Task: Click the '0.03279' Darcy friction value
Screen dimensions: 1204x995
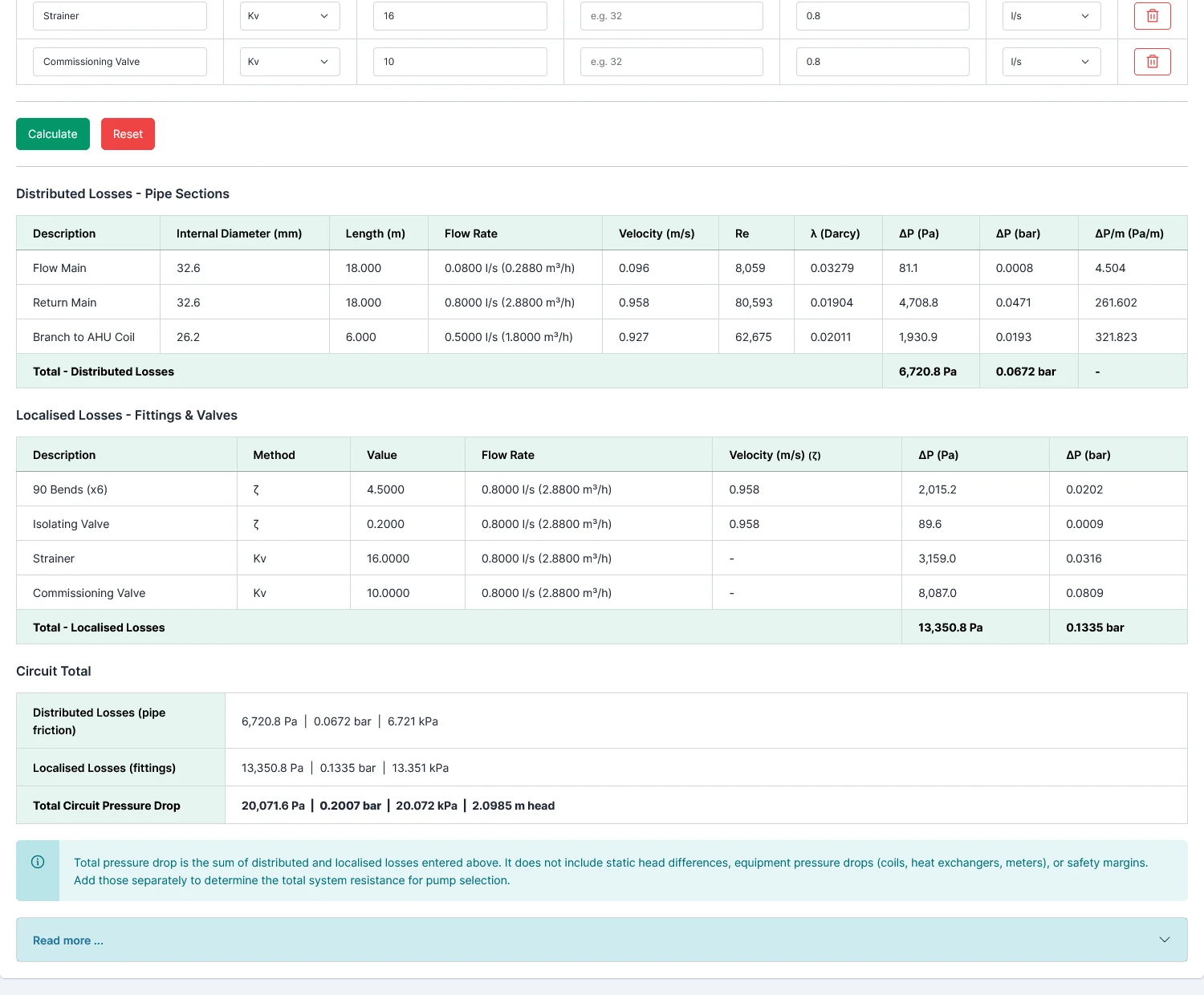Action: click(x=832, y=268)
